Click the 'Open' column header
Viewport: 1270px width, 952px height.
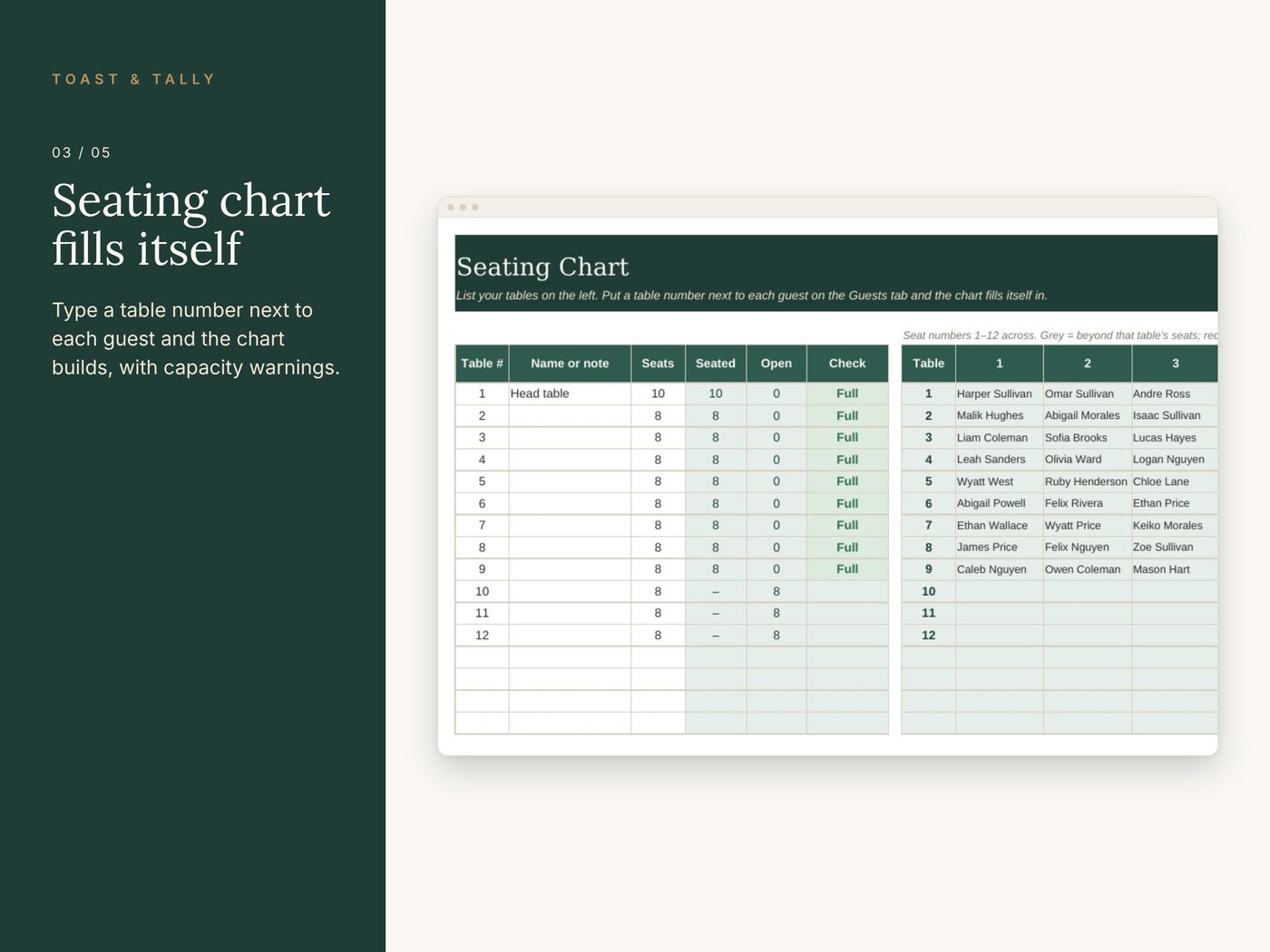pyautogui.click(x=777, y=364)
